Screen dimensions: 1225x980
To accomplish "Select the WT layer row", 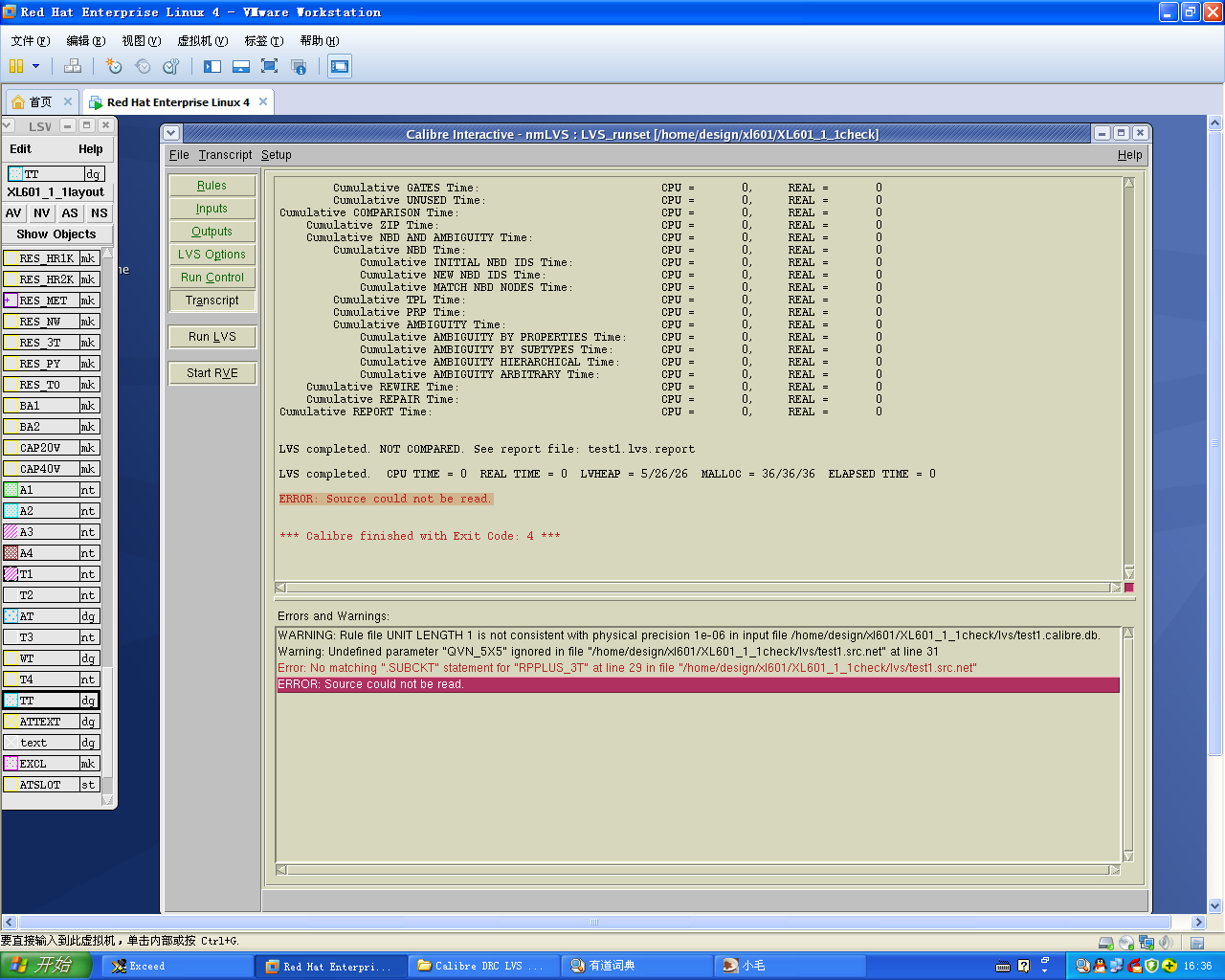I will (x=51, y=658).
